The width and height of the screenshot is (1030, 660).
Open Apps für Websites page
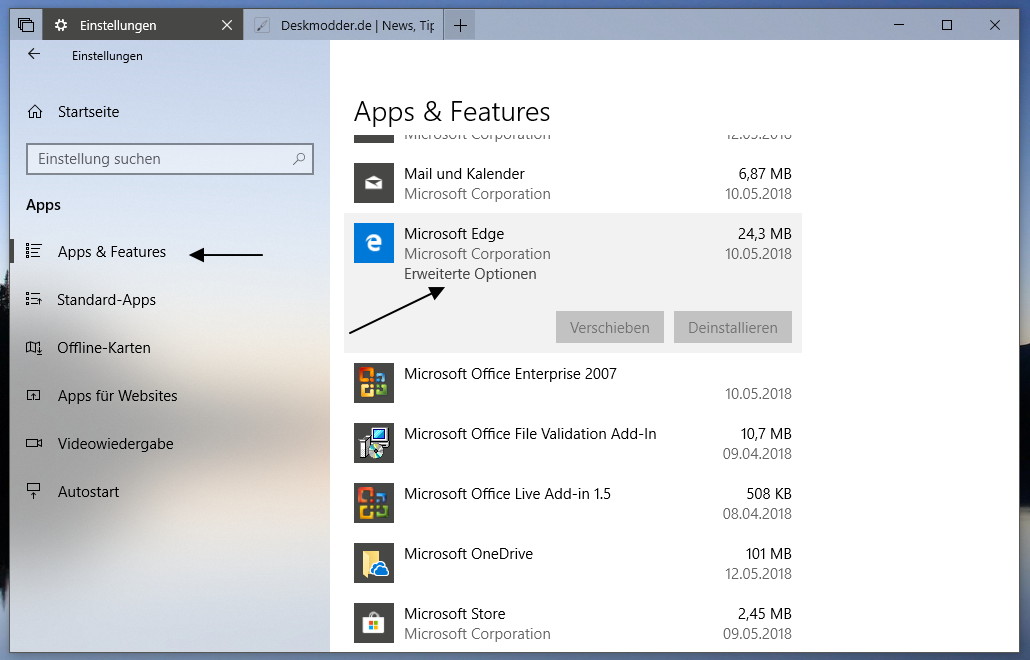tap(118, 395)
